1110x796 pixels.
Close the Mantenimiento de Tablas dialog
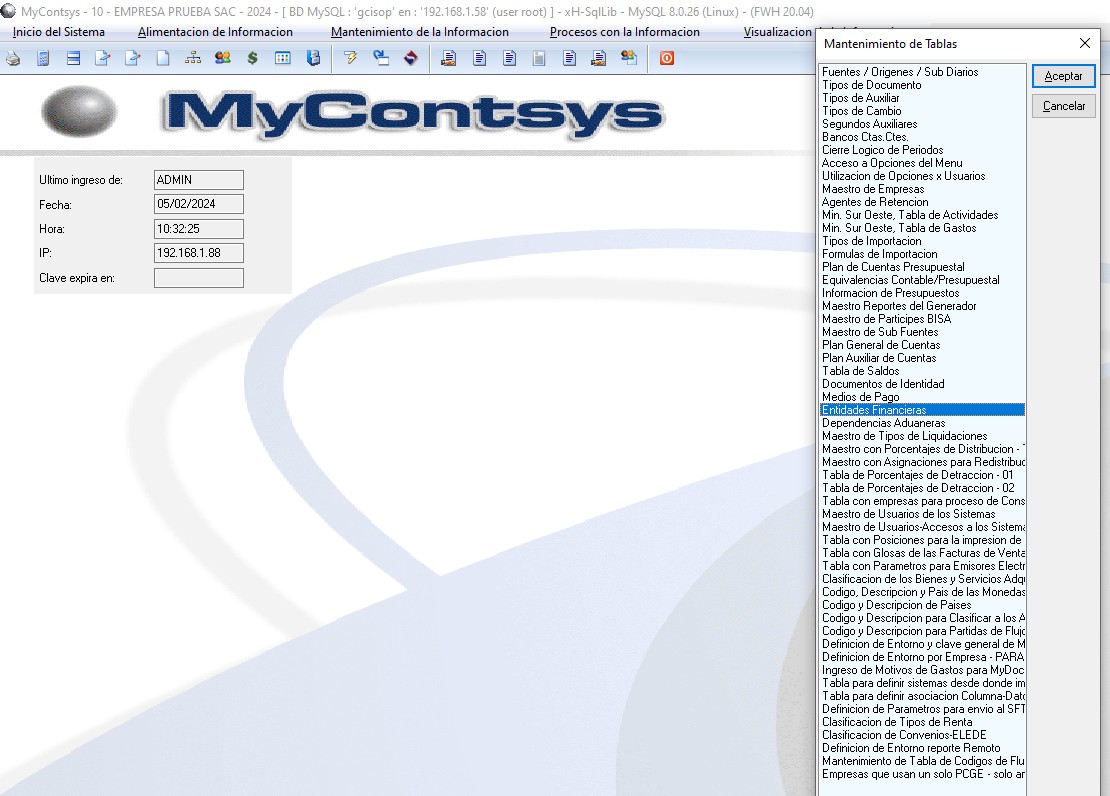[x=1085, y=44]
